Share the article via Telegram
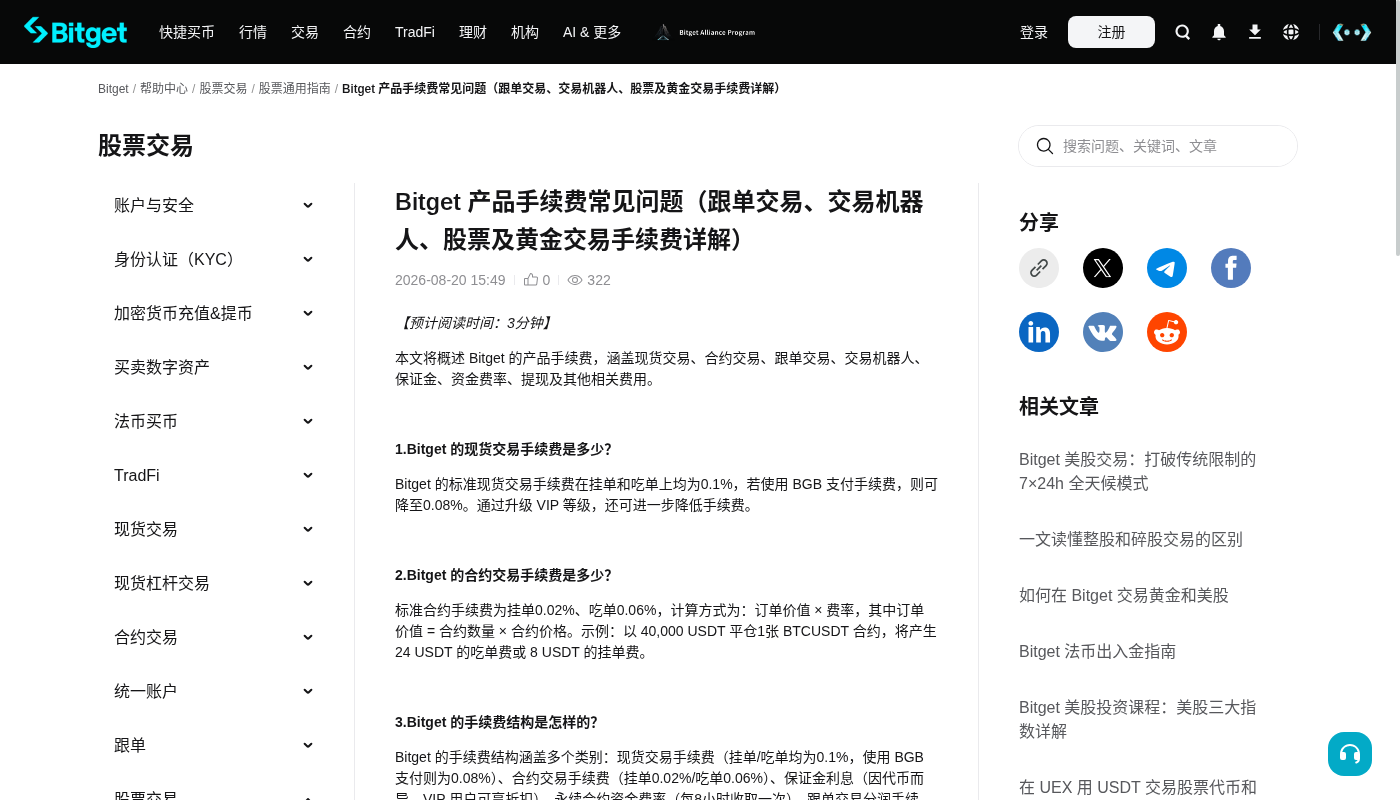This screenshot has height=800, width=1400. click(1167, 268)
